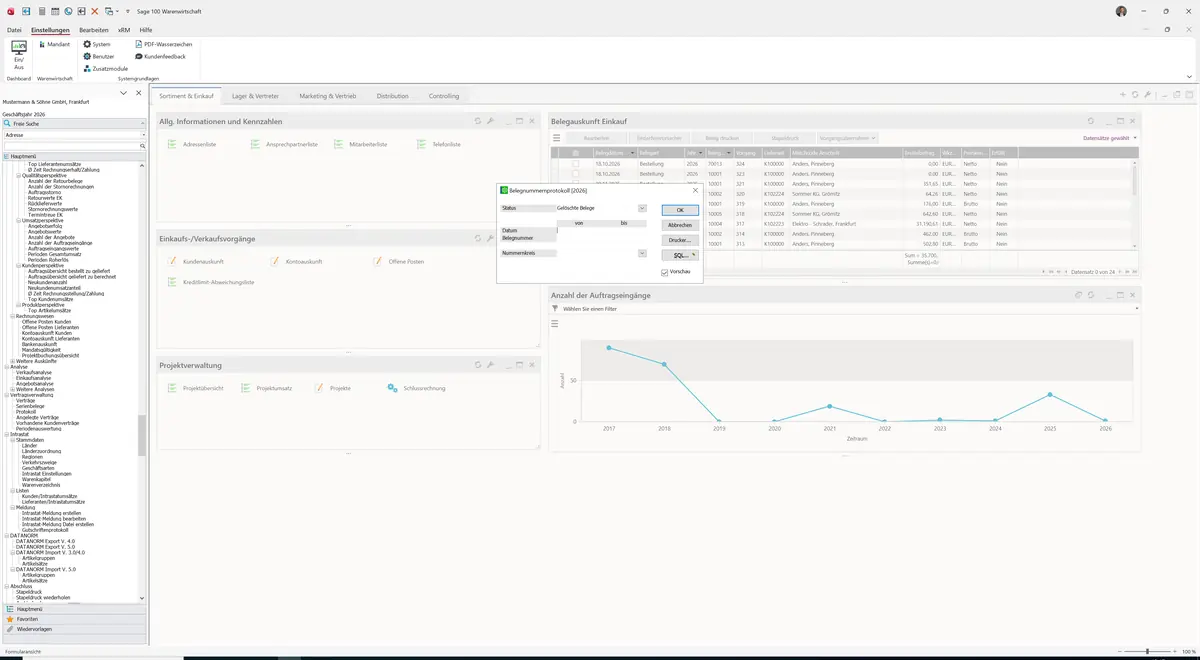Image resolution: width=1200 pixels, height=660 pixels.
Task: Click the SQL... button
Action: (x=680, y=255)
